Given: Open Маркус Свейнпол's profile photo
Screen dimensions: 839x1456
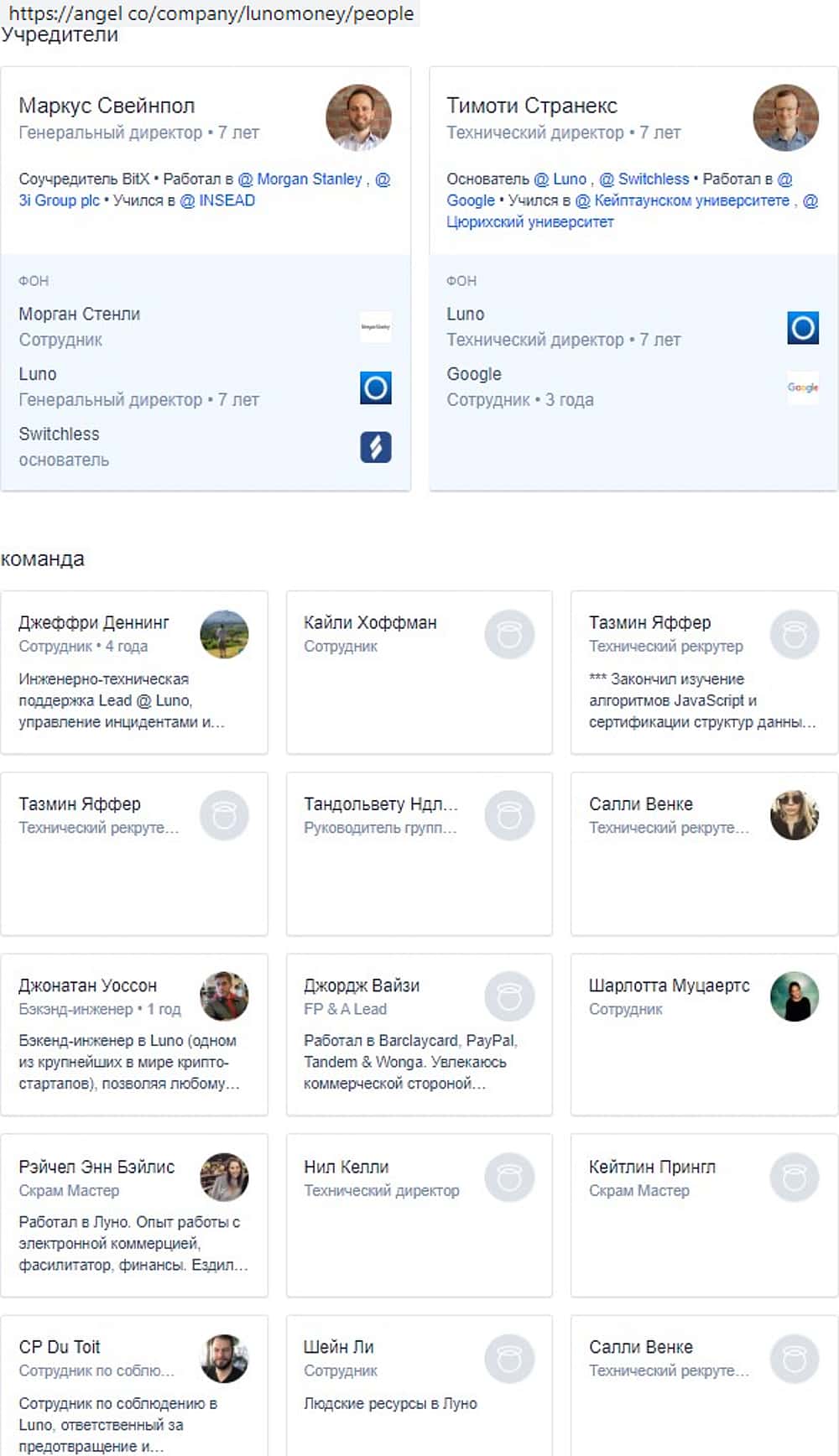Looking at the screenshot, I should click(358, 117).
